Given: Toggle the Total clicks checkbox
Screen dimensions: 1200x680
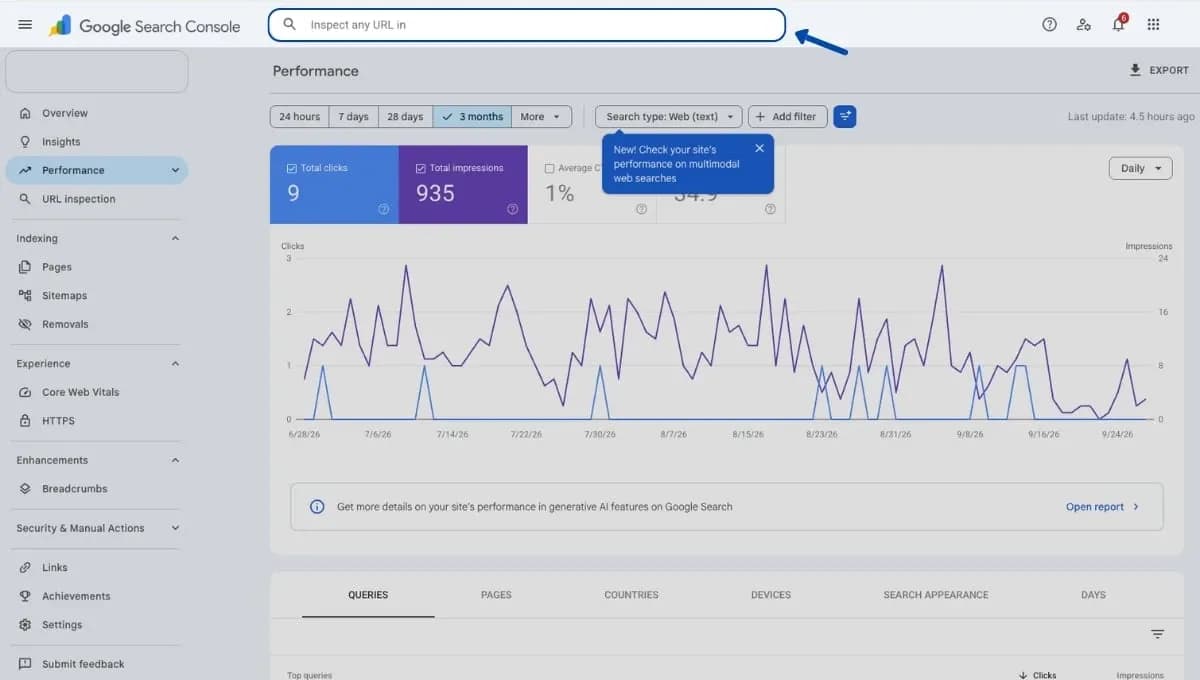Looking at the screenshot, I should click(291, 168).
